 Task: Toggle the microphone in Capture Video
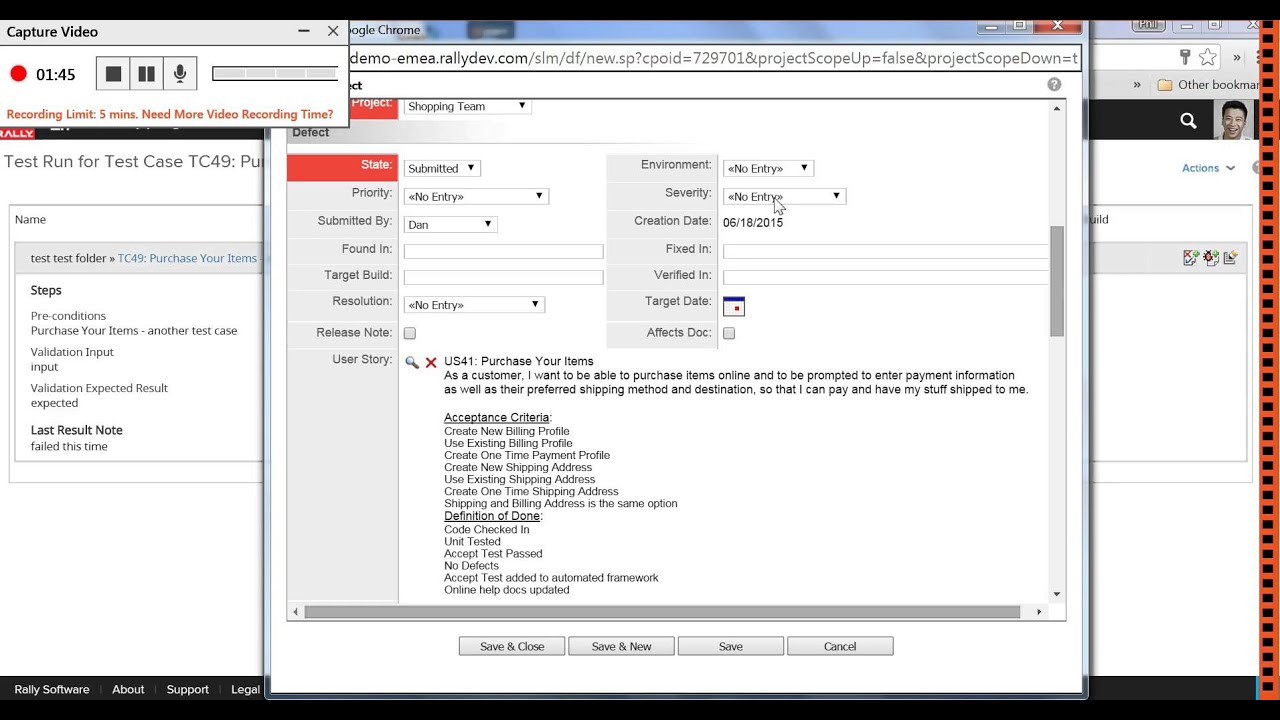(180, 74)
